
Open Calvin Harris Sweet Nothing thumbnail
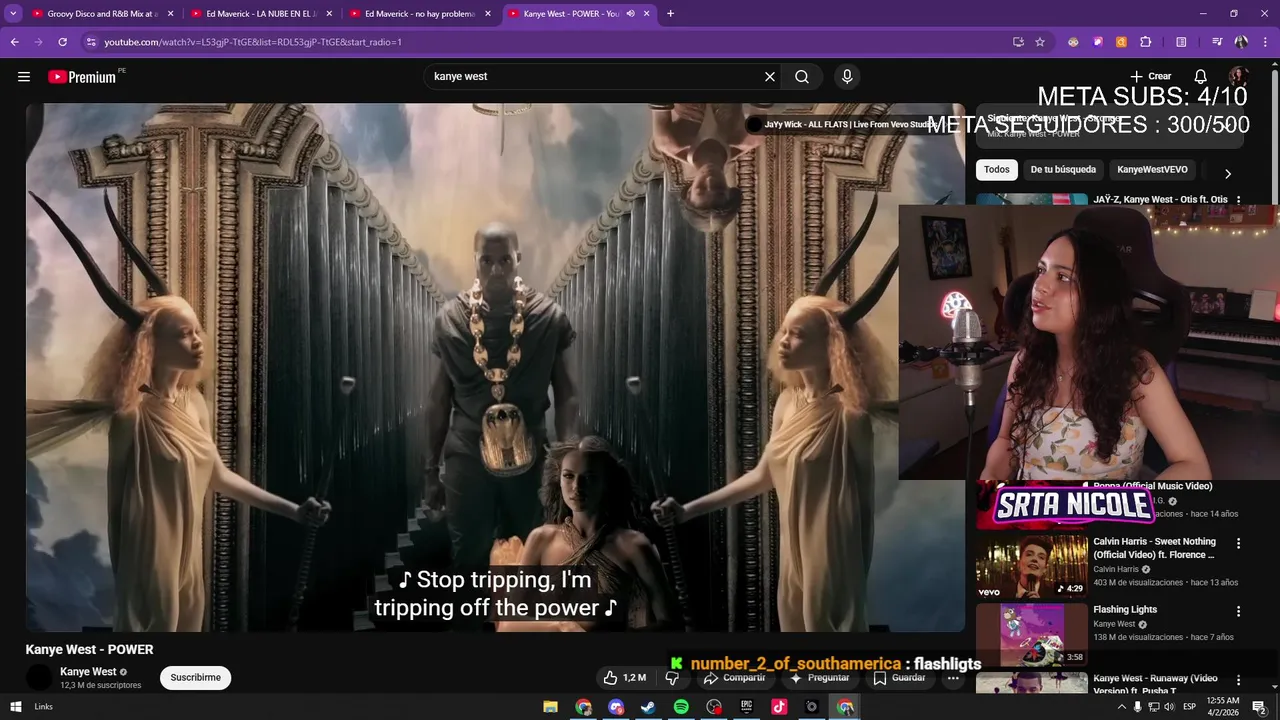coord(1031,566)
